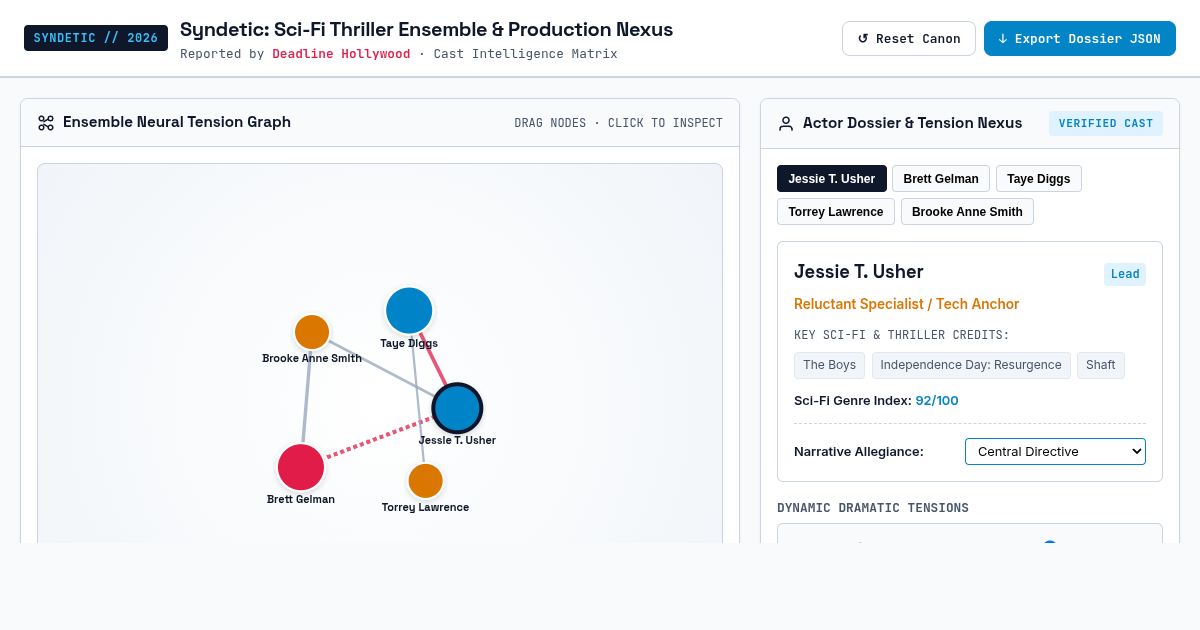Switch to the Taye Diggs tab
The image size is (1200, 630).
1038,179
